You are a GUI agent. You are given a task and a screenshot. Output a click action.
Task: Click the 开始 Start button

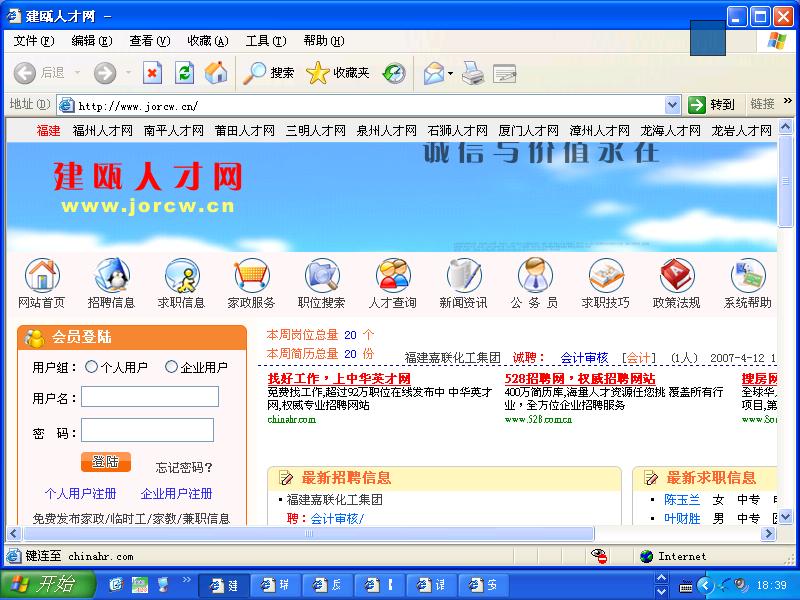(48, 584)
